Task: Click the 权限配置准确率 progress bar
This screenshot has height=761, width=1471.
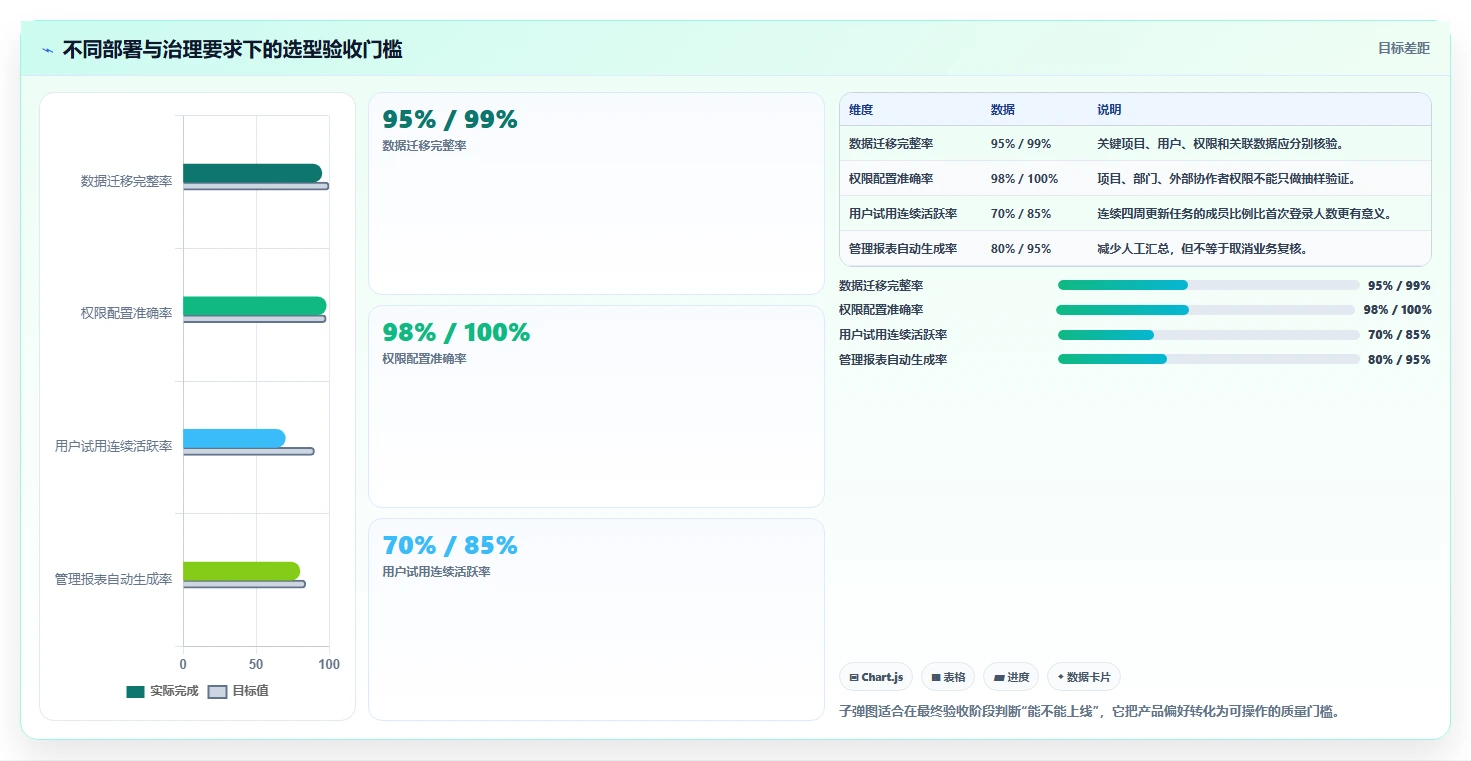Action: pos(1205,310)
